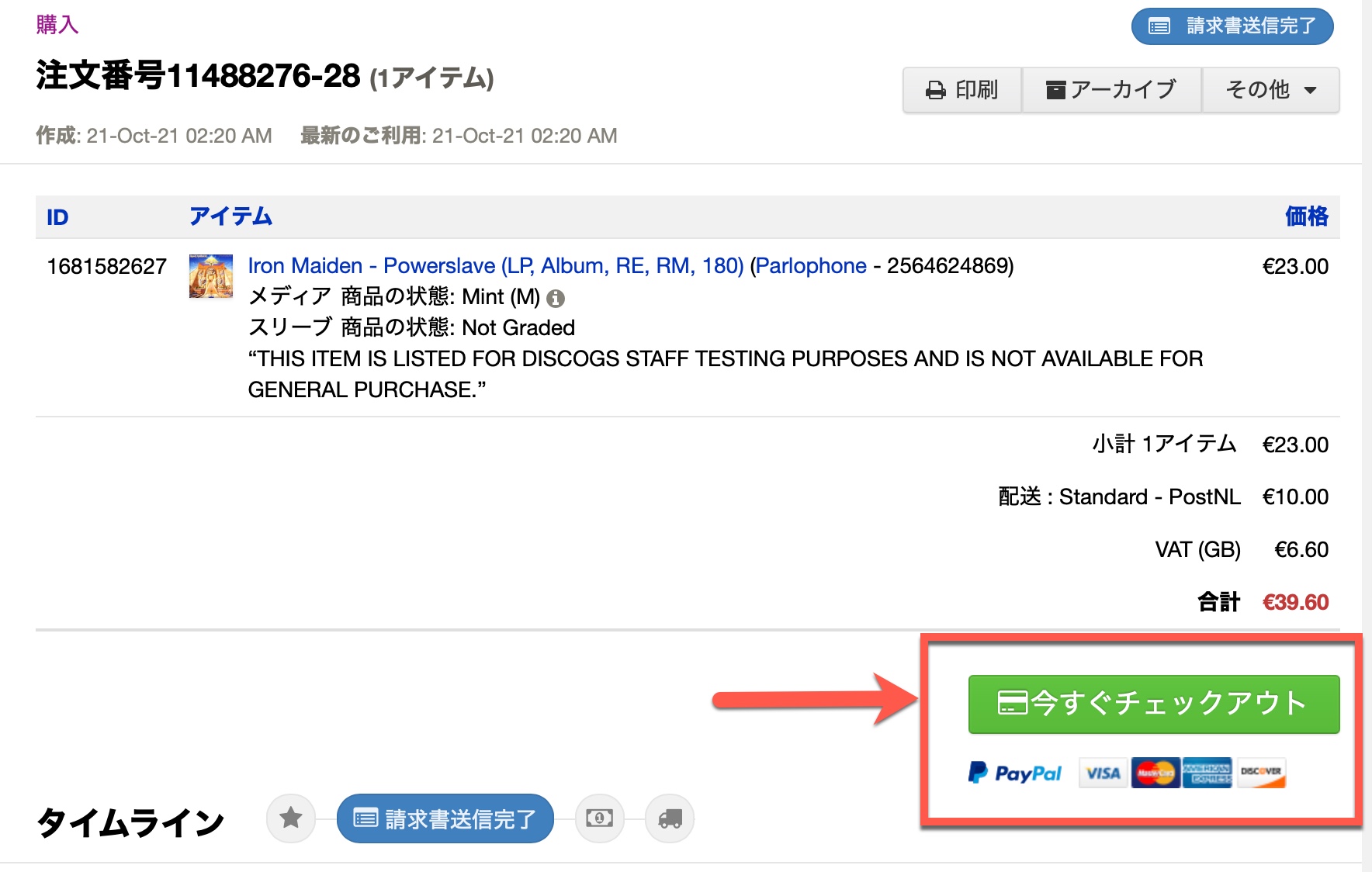This screenshot has height=872, width=1372.
Task: Click the 請求書送信完了 status badge at top
Action: click(x=1232, y=26)
